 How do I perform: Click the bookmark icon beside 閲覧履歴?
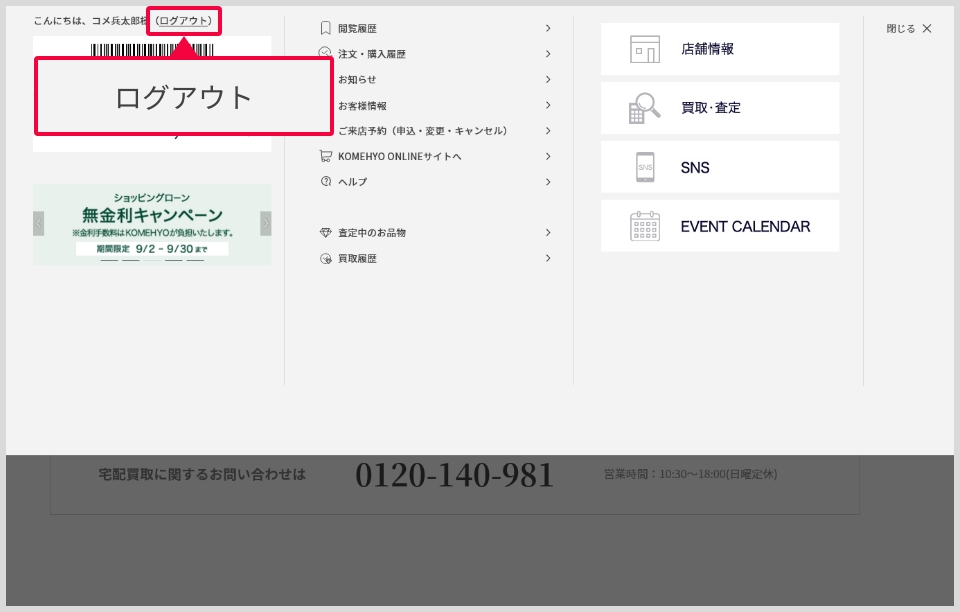coord(325,29)
